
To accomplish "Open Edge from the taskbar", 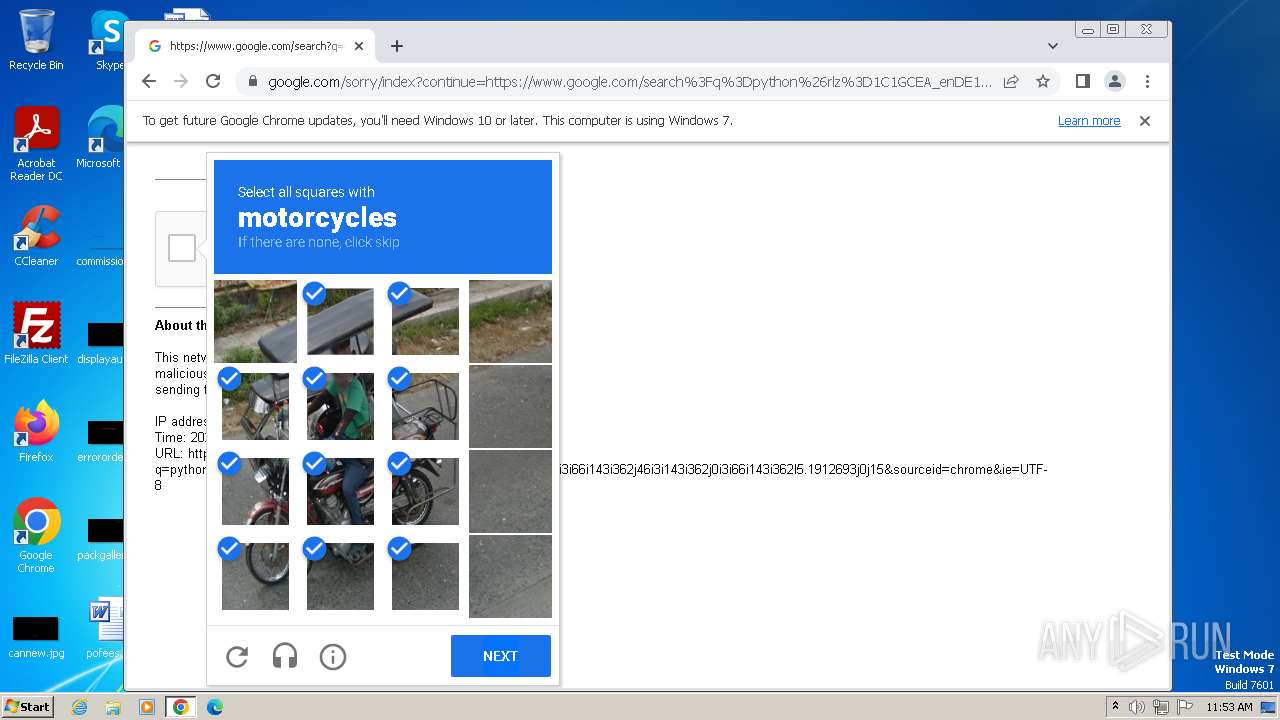I will 214,707.
